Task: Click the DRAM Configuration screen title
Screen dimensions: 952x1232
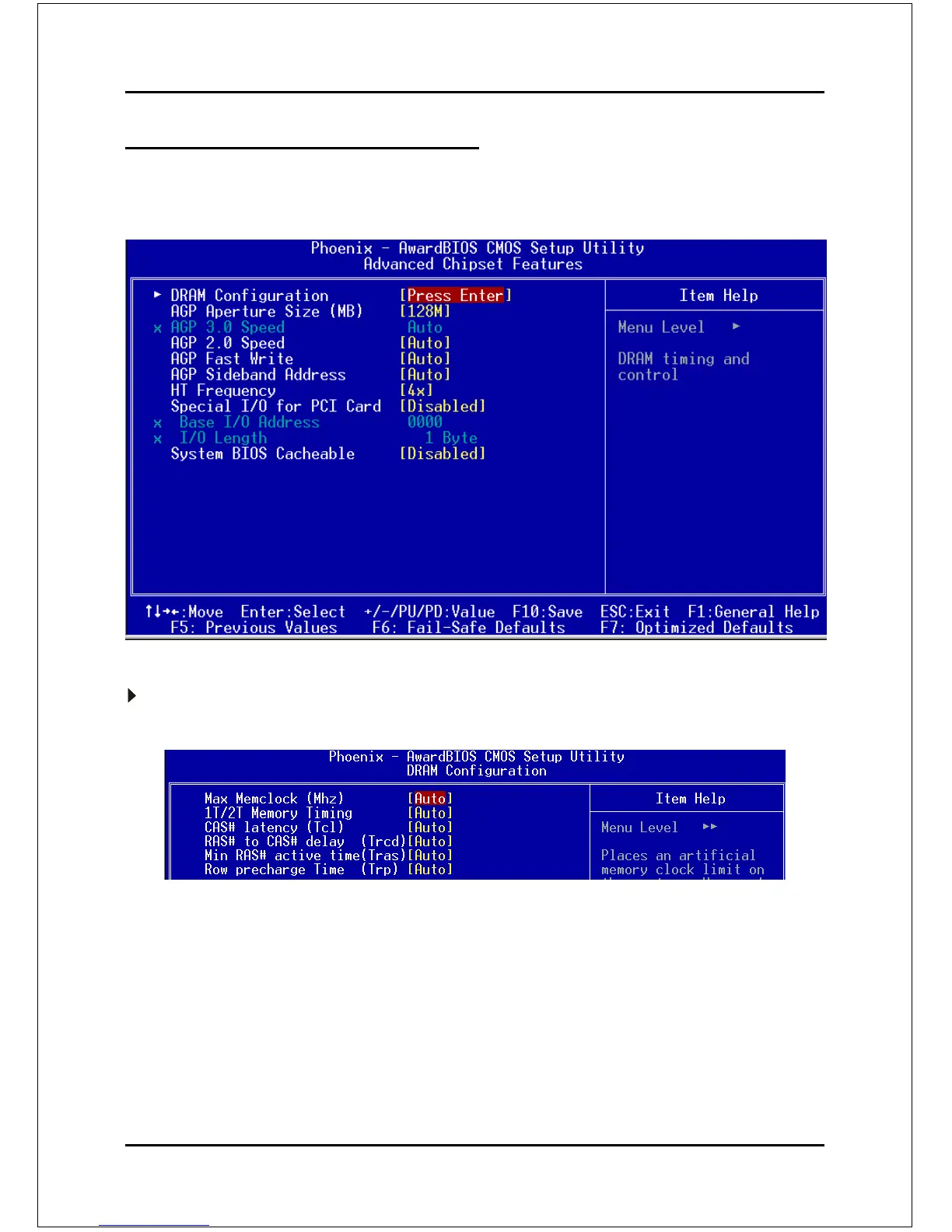Action: (477, 771)
